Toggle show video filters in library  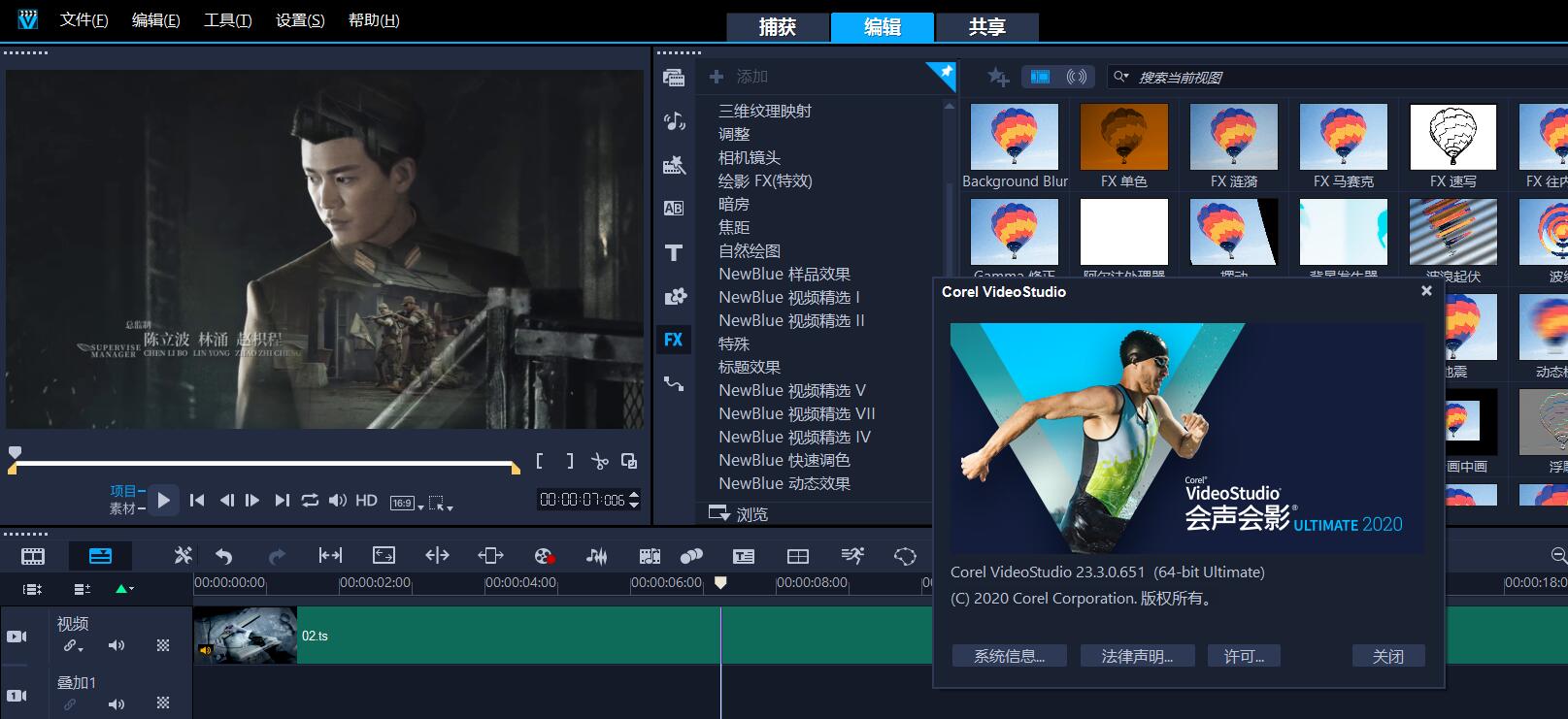tap(1040, 77)
